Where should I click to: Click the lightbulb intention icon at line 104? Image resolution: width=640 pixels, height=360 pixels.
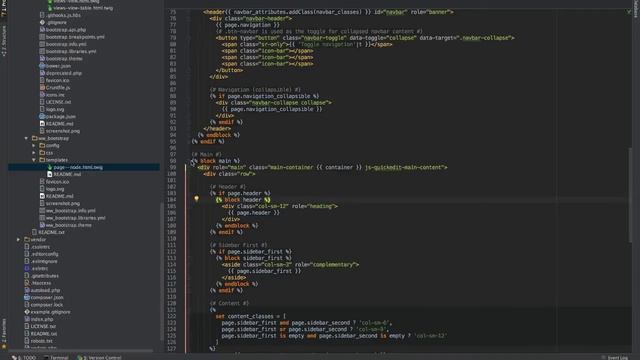pos(196,199)
